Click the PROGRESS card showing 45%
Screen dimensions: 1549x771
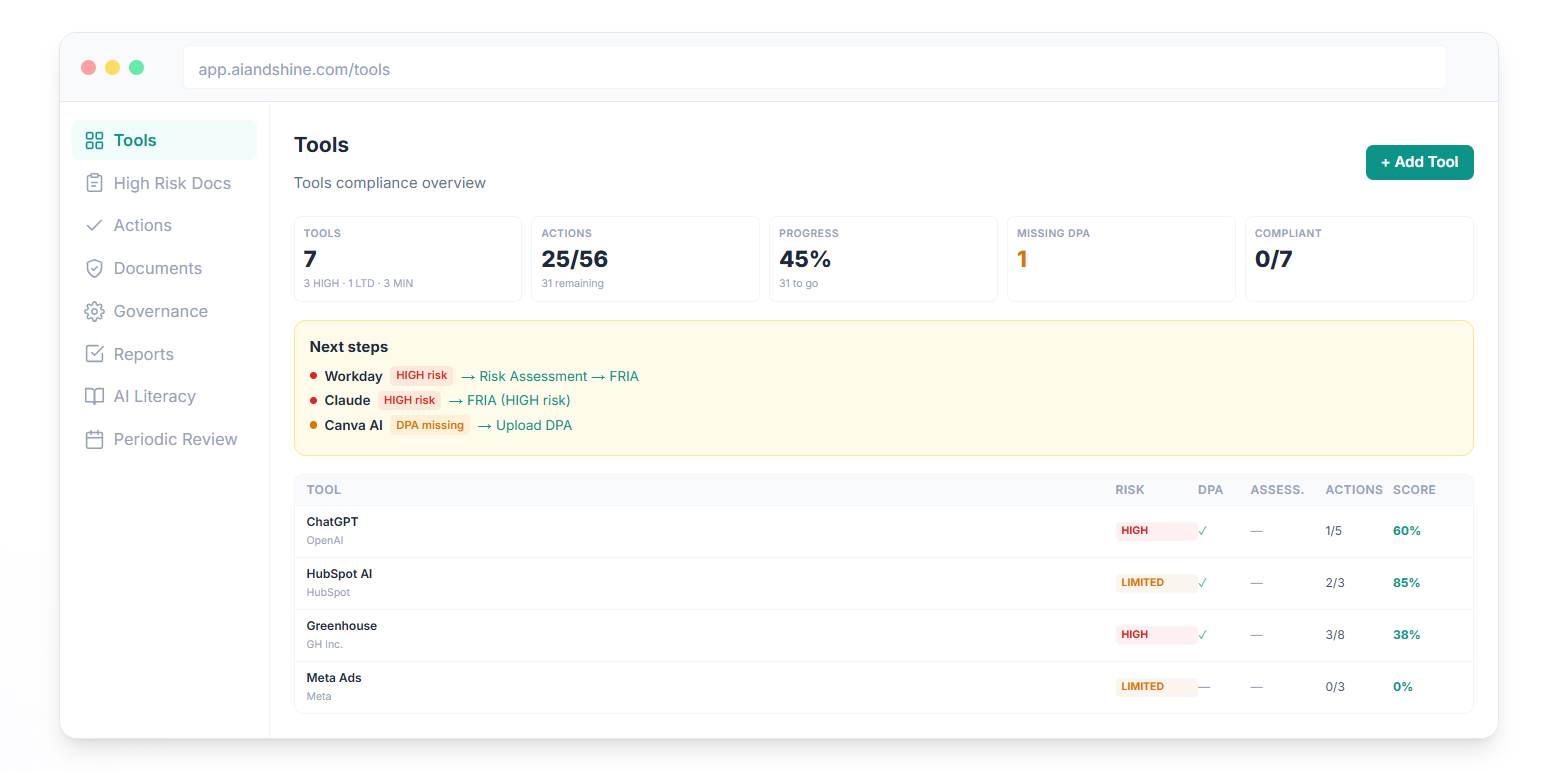click(883, 259)
